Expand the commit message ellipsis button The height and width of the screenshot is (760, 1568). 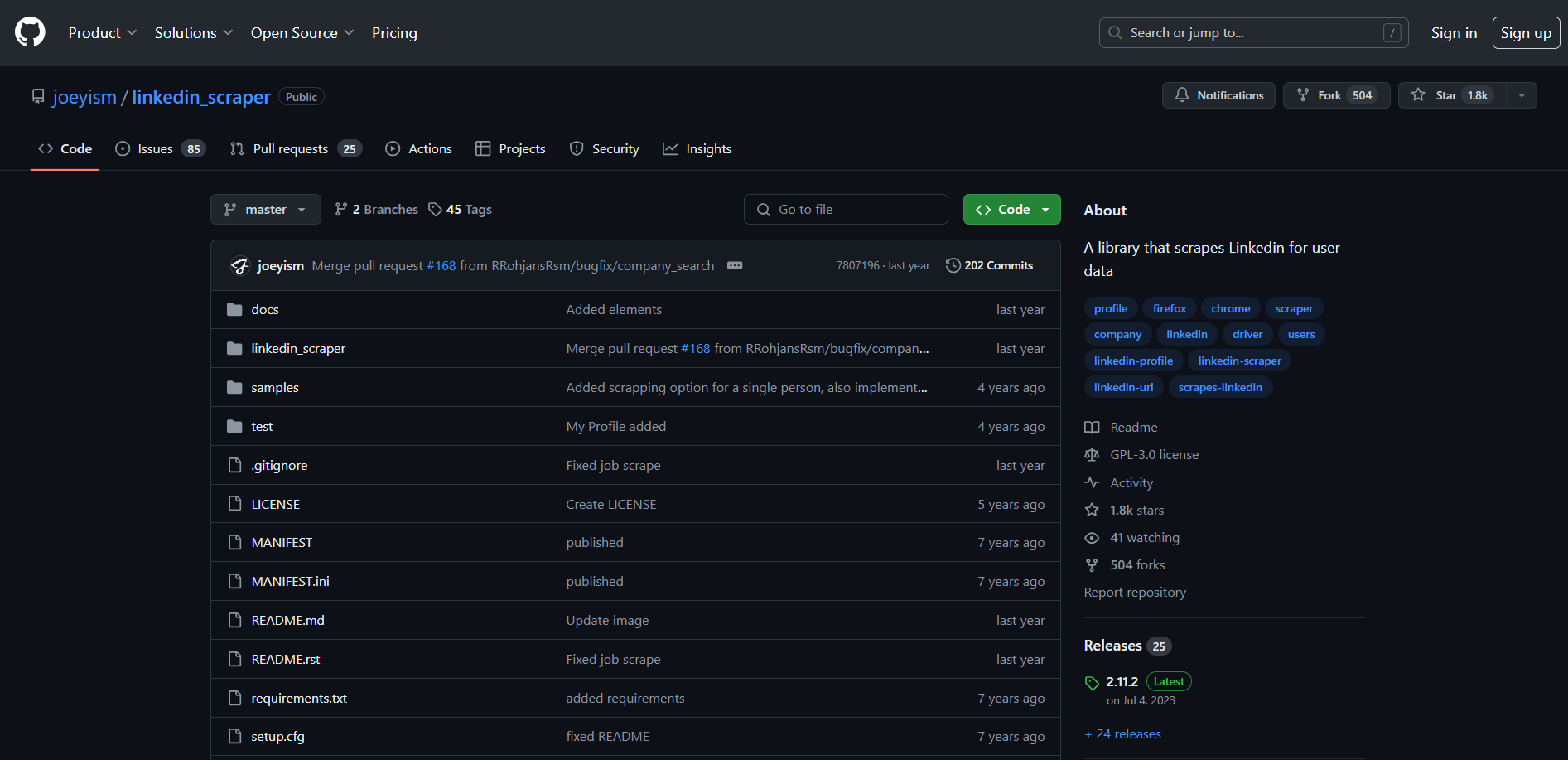[x=735, y=265]
